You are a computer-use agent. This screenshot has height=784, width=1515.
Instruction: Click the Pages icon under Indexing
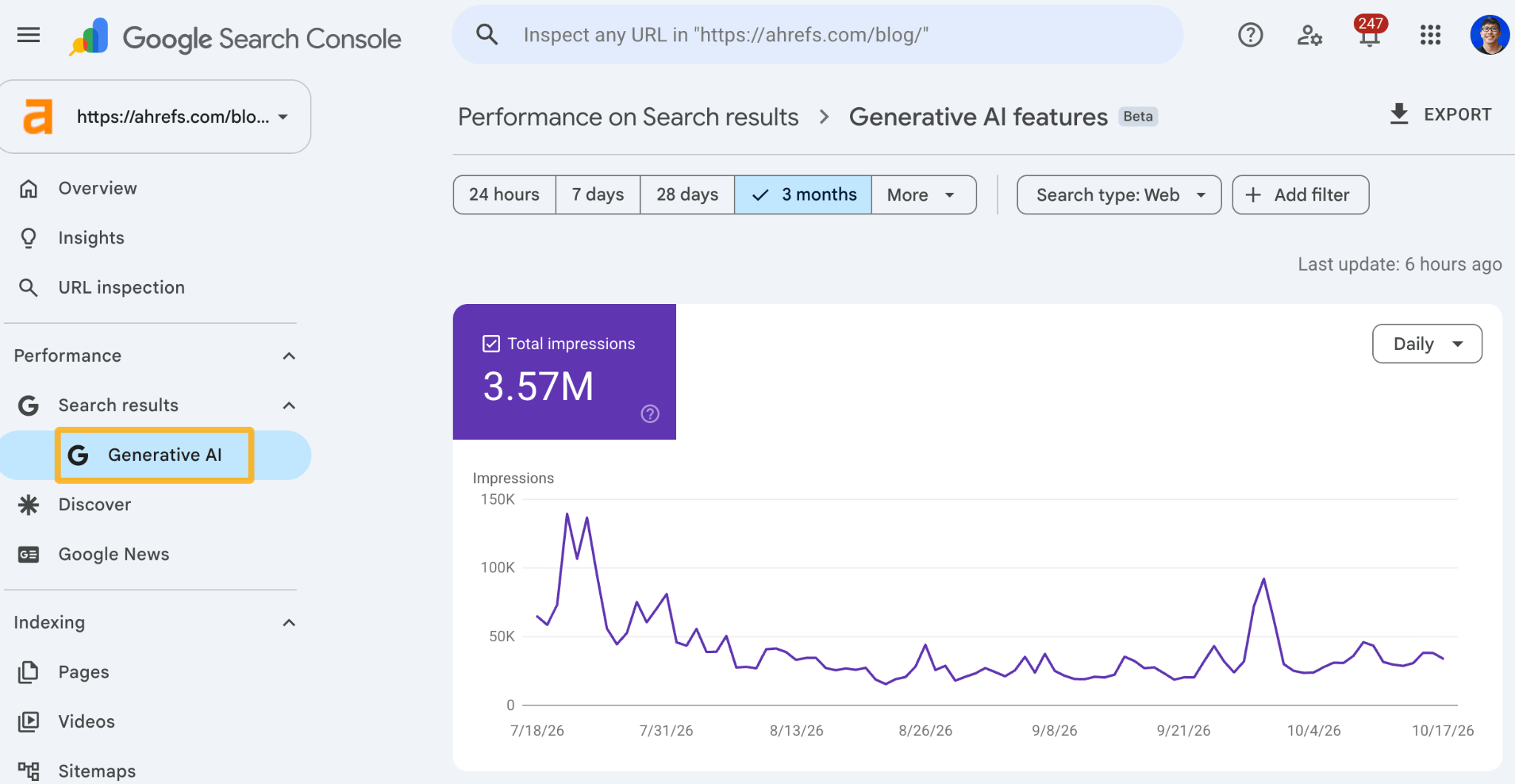click(x=28, y=672)
